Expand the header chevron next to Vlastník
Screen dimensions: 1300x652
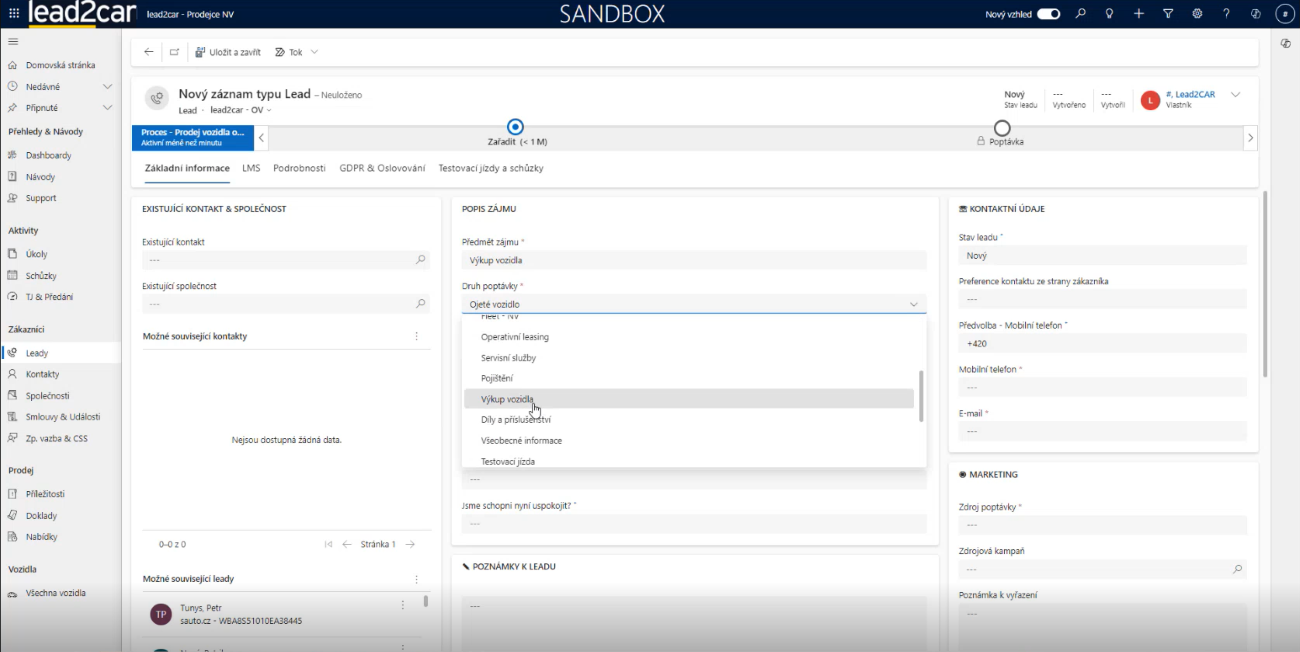[1235, 95]
